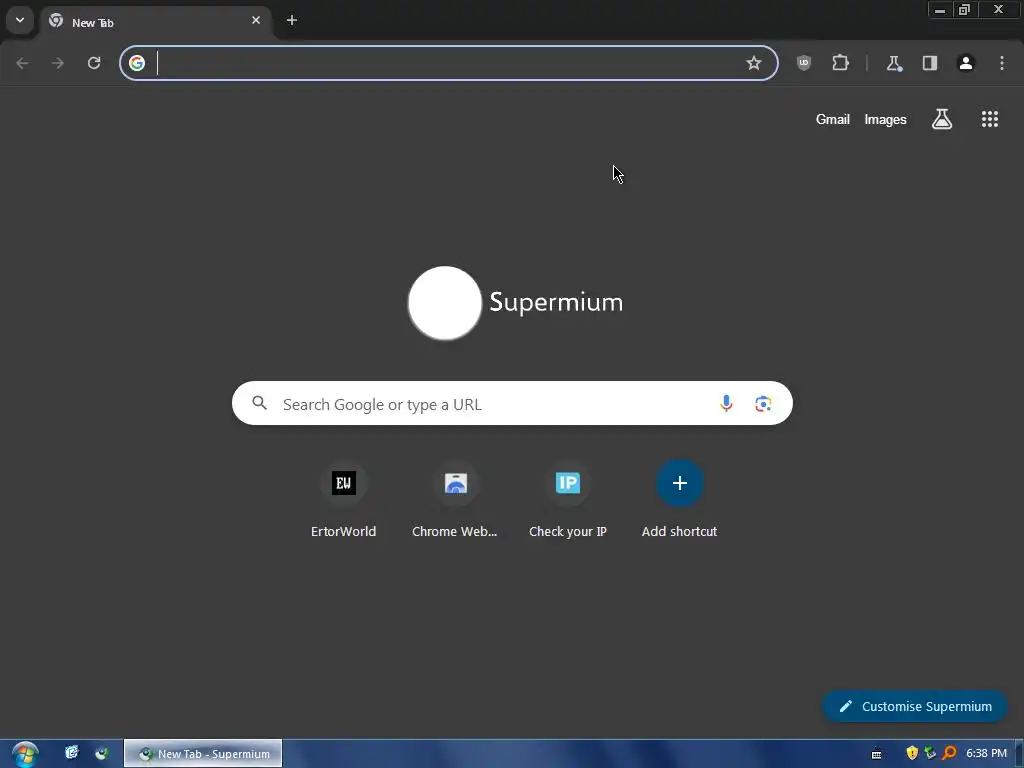Go back using the back arrow
The image size is (1024, 768).
(x=22, y=63)
